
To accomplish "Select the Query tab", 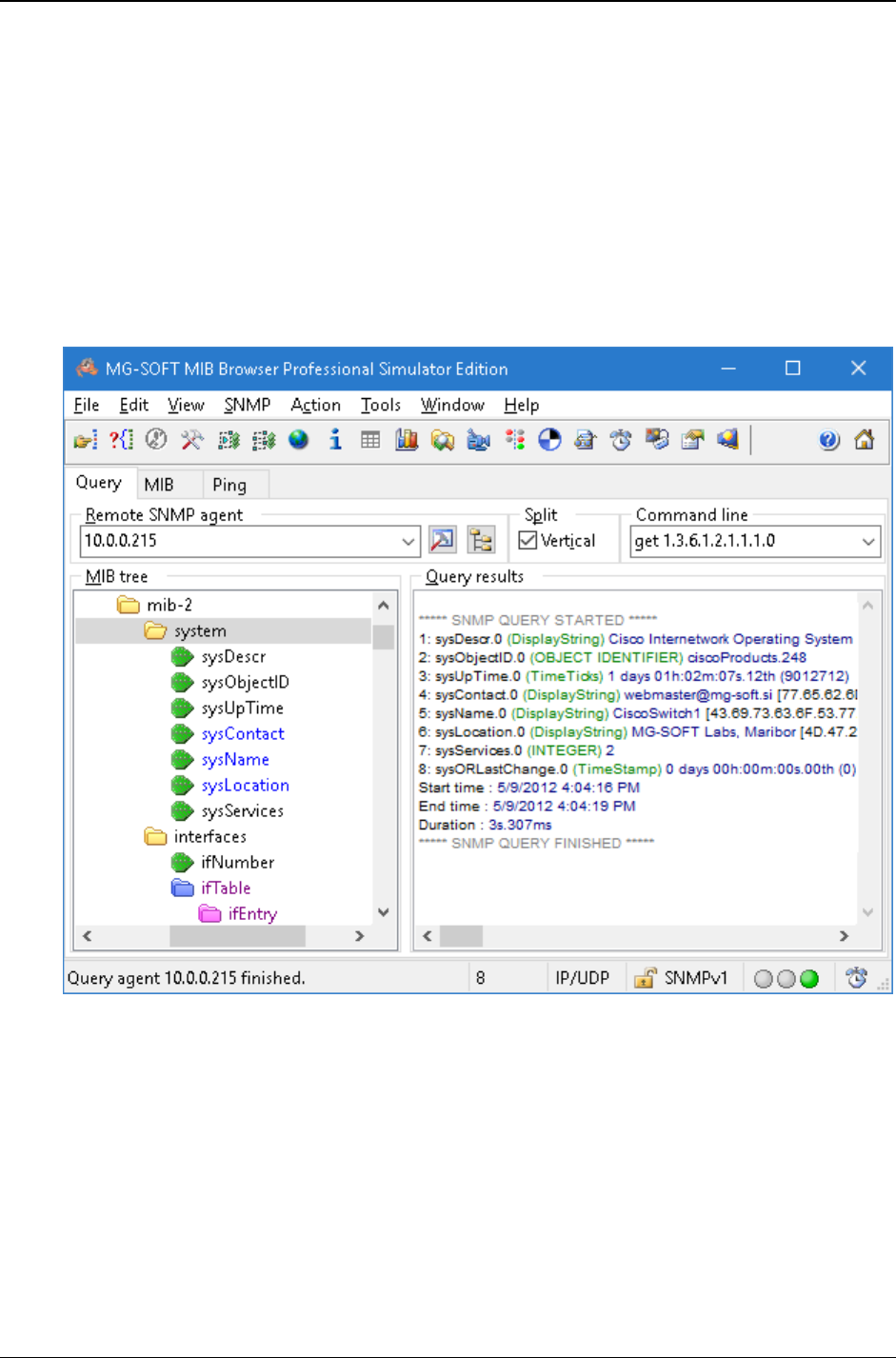I will [99, 483].
